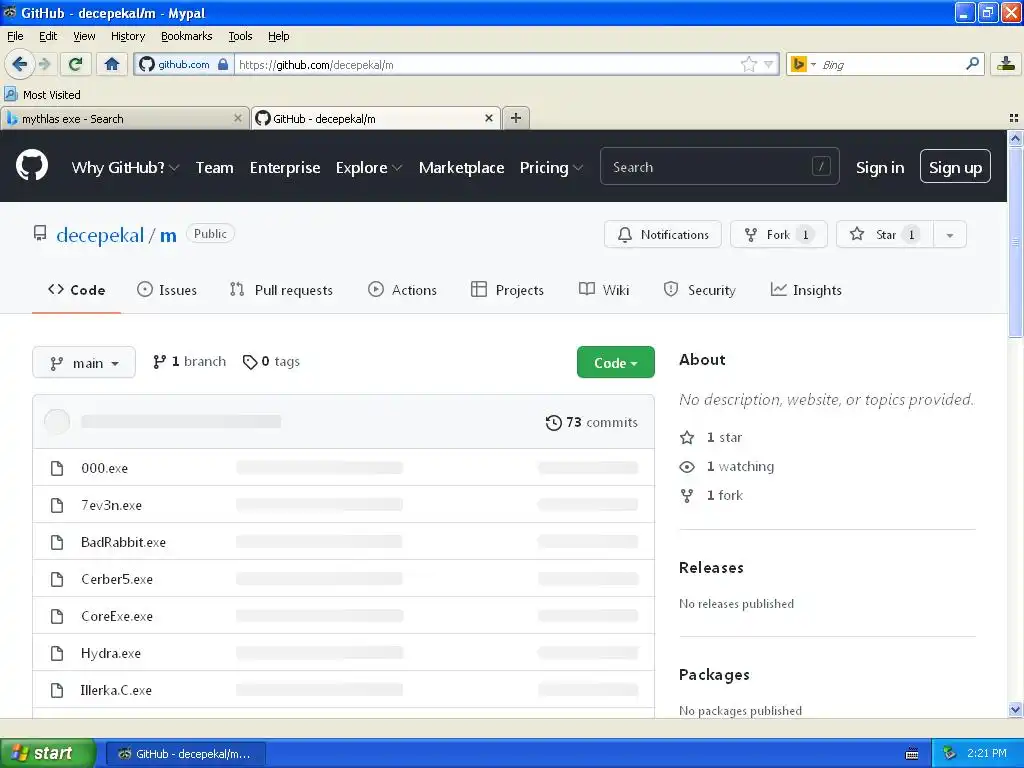
Task: Open the decepekal user link
Action: tap(100, 235)
